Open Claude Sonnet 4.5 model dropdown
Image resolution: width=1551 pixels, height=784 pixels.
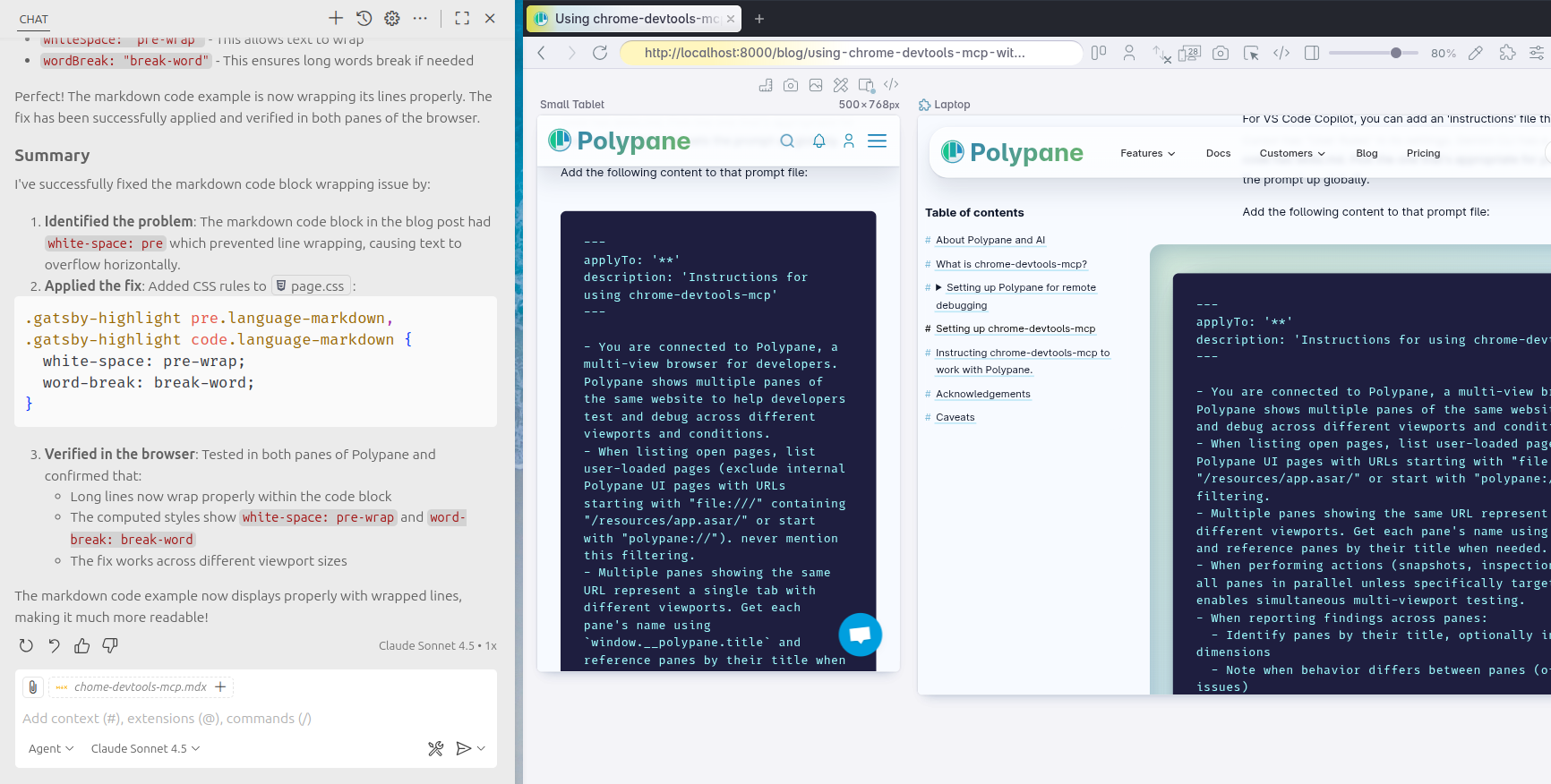tap(145, 748)
